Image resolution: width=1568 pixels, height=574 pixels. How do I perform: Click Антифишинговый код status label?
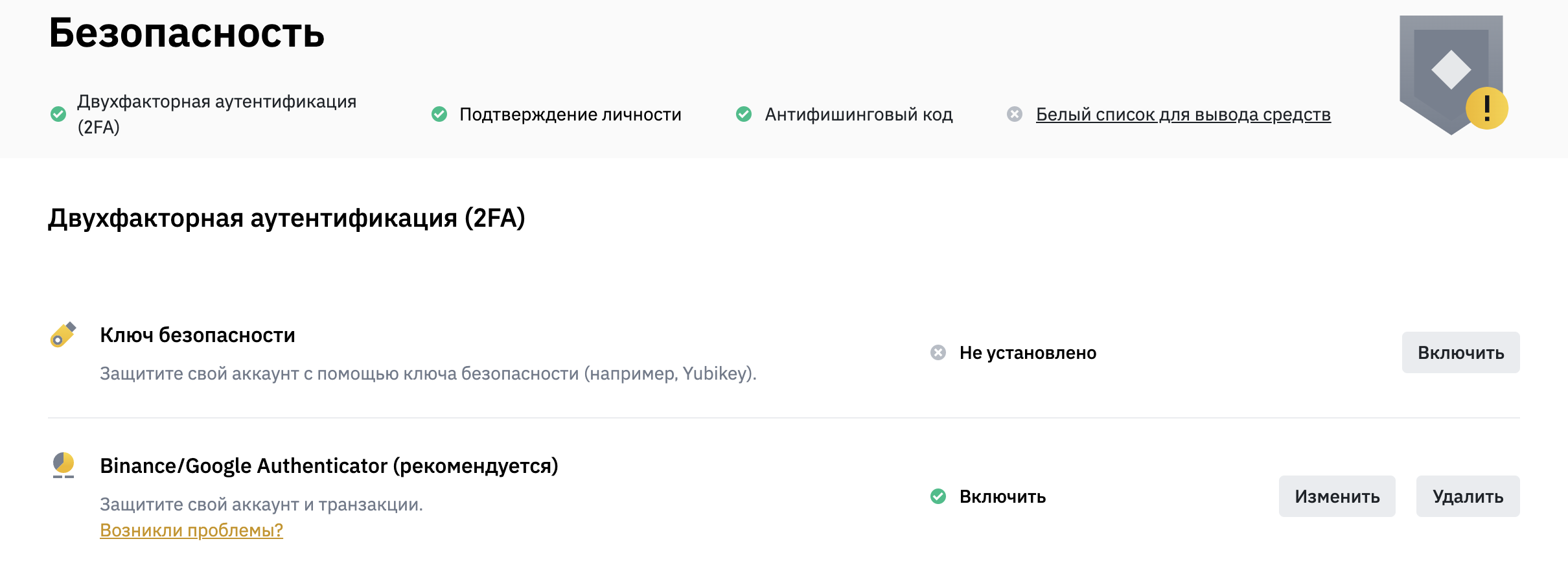(859, 115)
